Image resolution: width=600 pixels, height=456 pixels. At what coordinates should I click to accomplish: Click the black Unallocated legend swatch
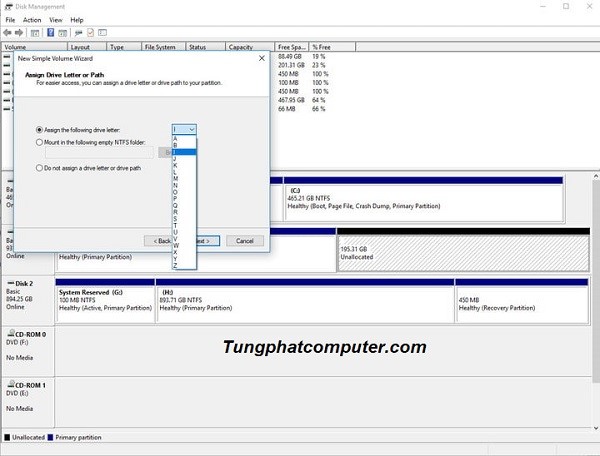(x=7, y=437)
